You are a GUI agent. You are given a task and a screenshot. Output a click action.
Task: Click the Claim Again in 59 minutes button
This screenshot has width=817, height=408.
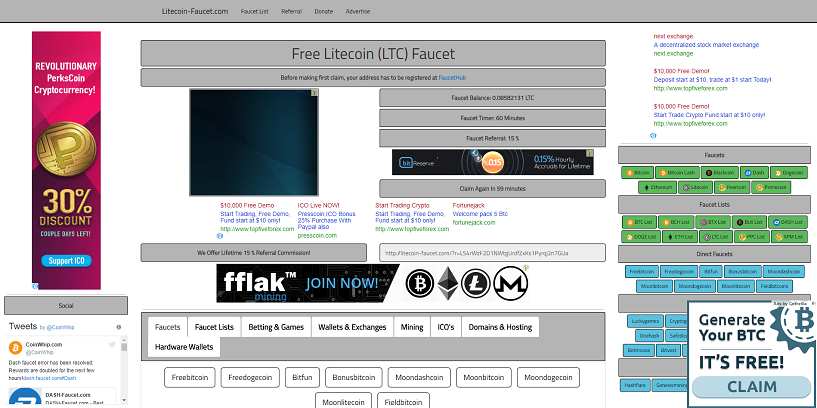coord(492,189)
